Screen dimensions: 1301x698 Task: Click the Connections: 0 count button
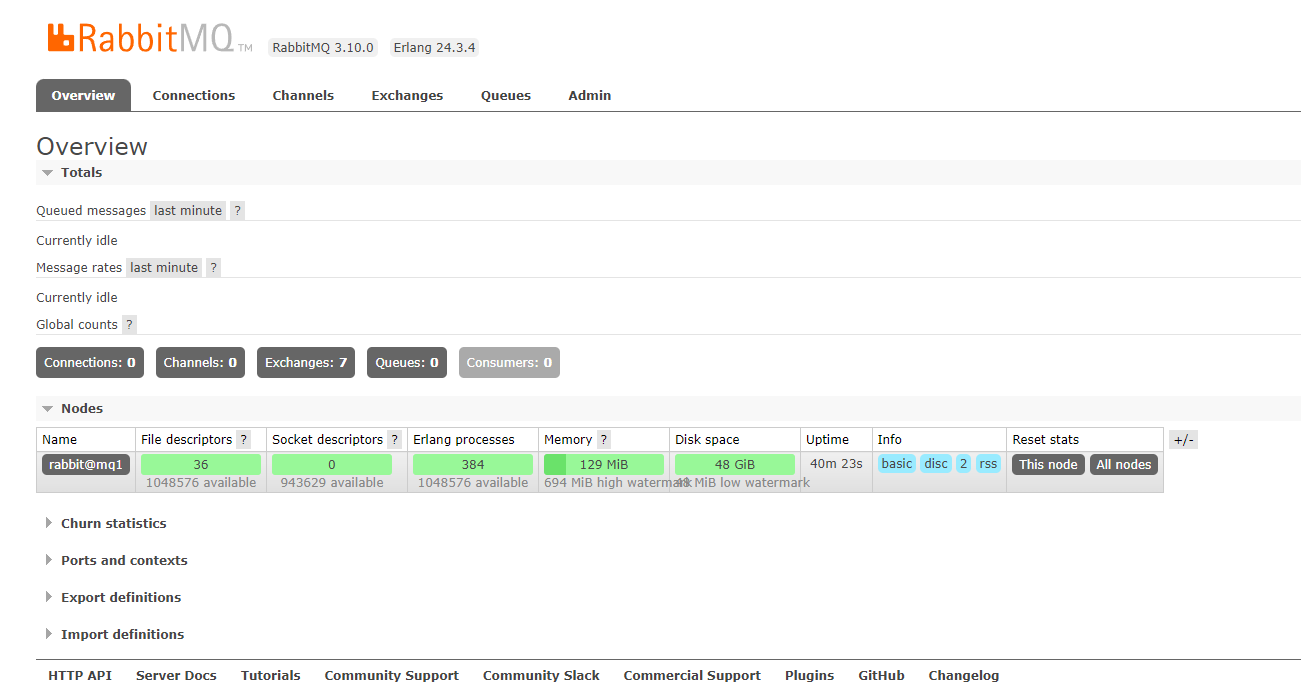tap(90, 363)
